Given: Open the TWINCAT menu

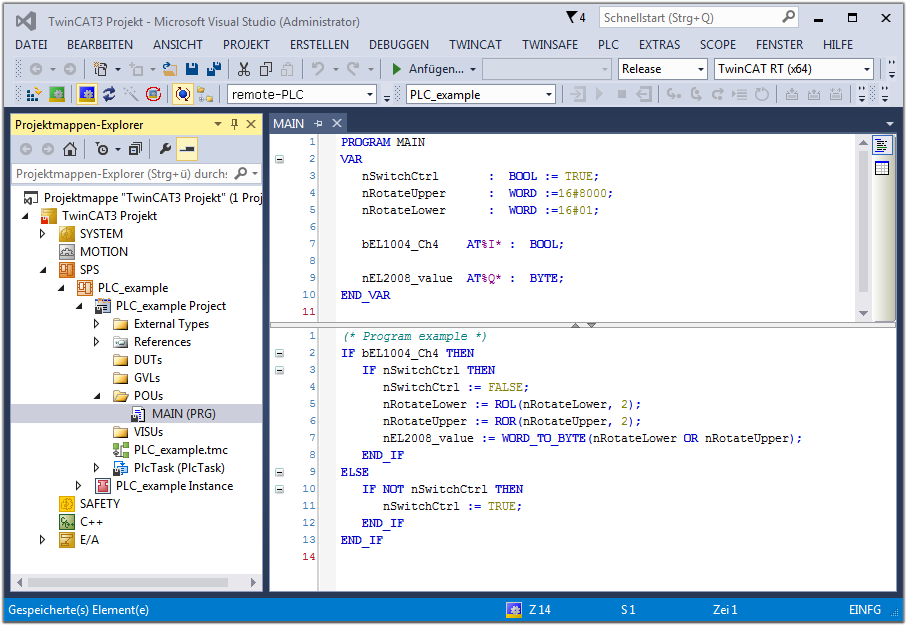Looking at the screenshot, I should (475, 44).
